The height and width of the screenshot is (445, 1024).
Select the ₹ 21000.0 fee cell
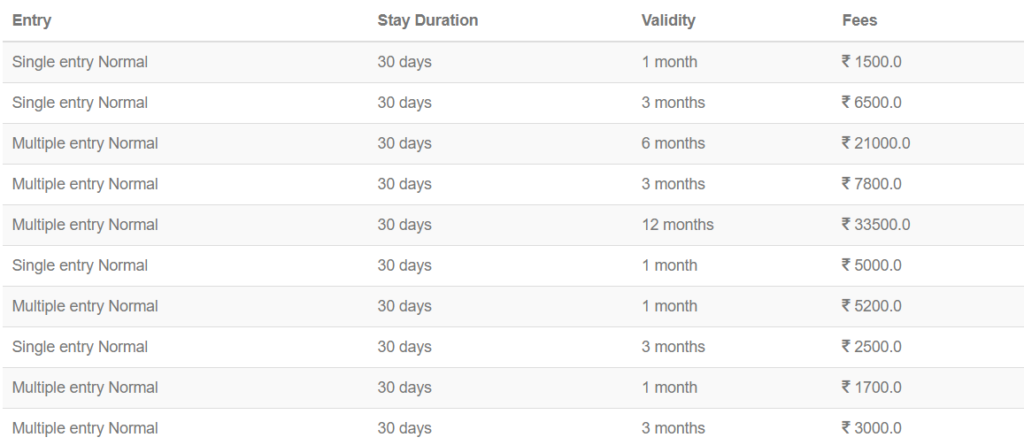pyautogui.click(x=876, y=143)
